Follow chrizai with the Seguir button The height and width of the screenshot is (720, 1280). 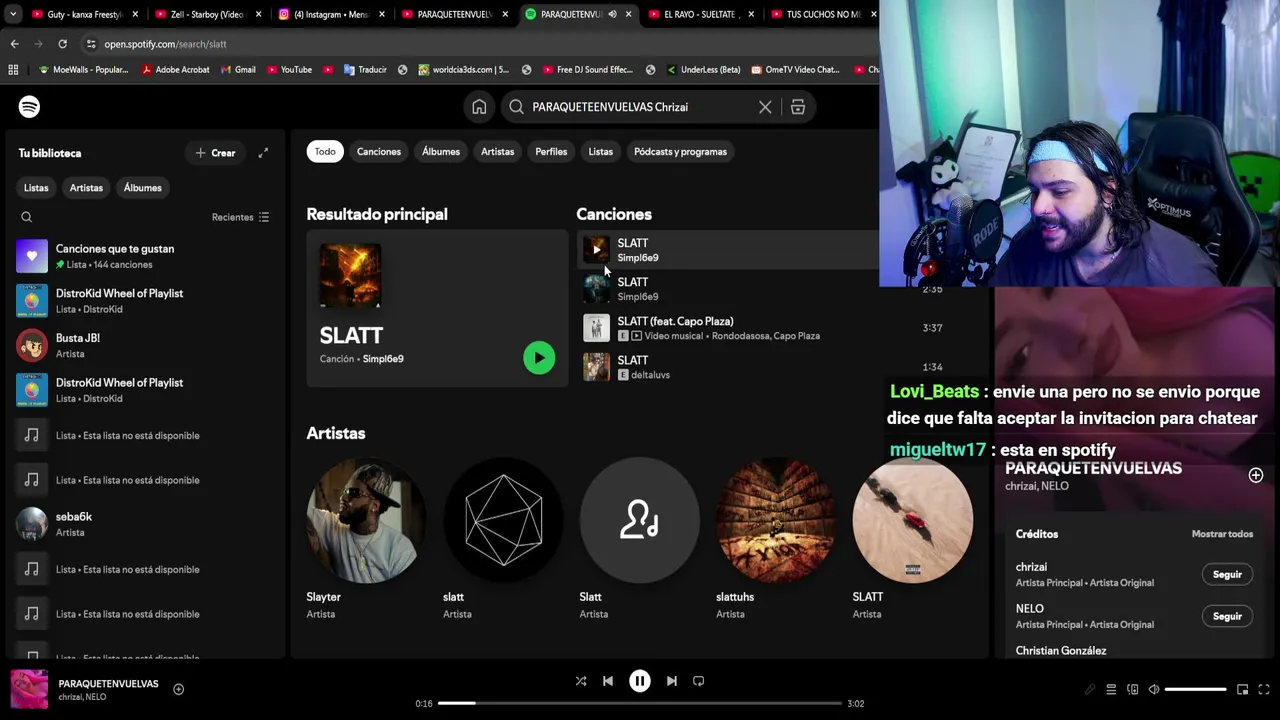[1227, 575]
